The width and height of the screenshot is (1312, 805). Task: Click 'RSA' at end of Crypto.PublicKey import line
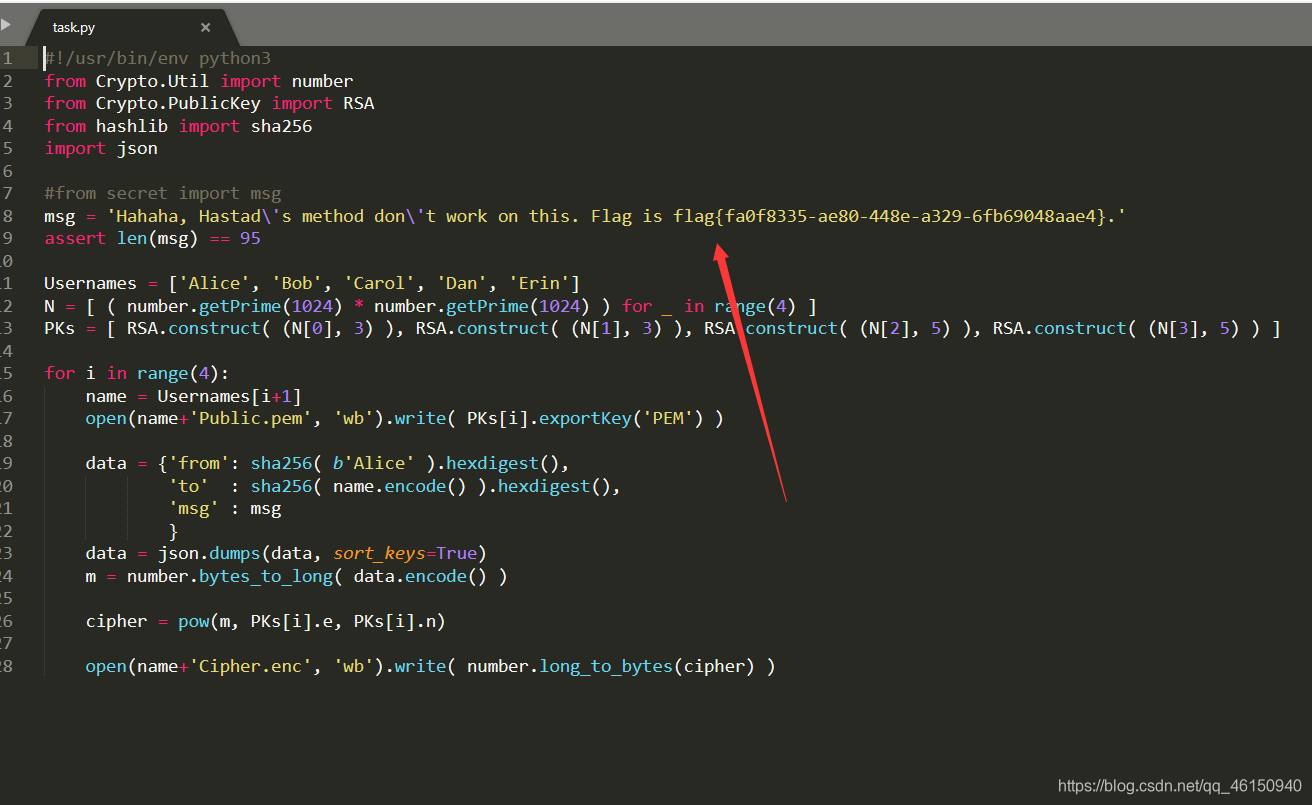point(358,103)
